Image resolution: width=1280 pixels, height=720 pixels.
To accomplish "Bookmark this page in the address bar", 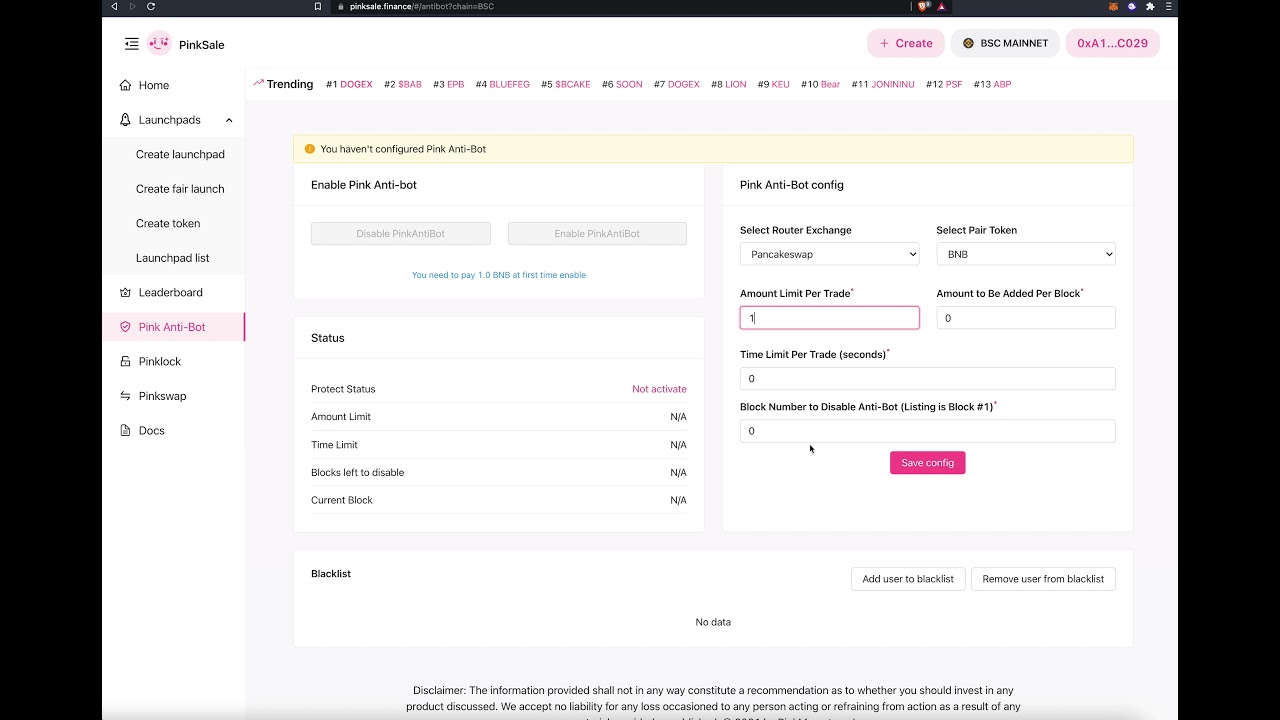I will tap(318, 6).
